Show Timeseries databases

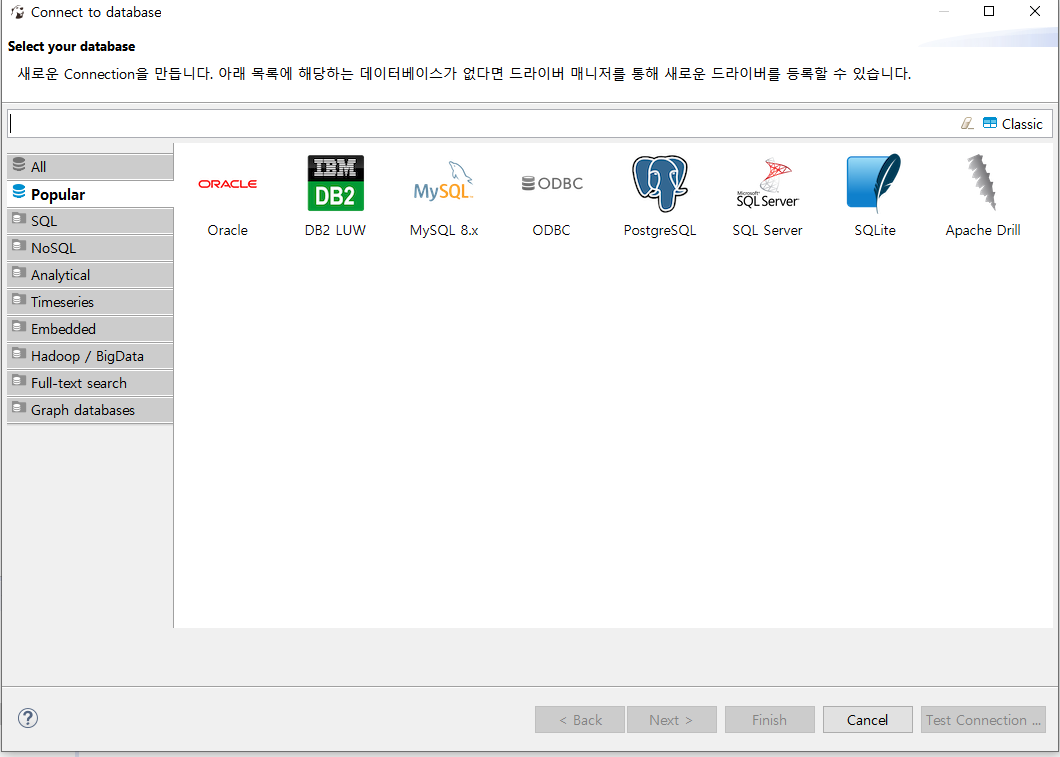[91, 302]
